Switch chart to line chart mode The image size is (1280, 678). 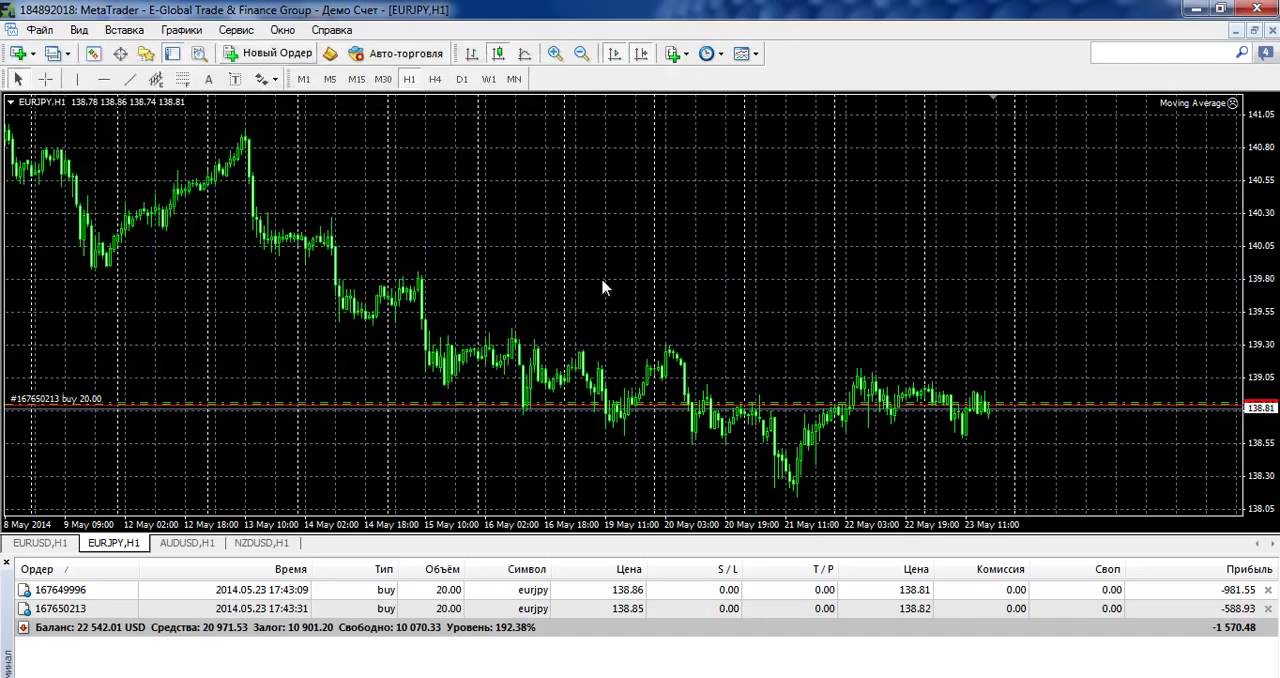[524, 54]
